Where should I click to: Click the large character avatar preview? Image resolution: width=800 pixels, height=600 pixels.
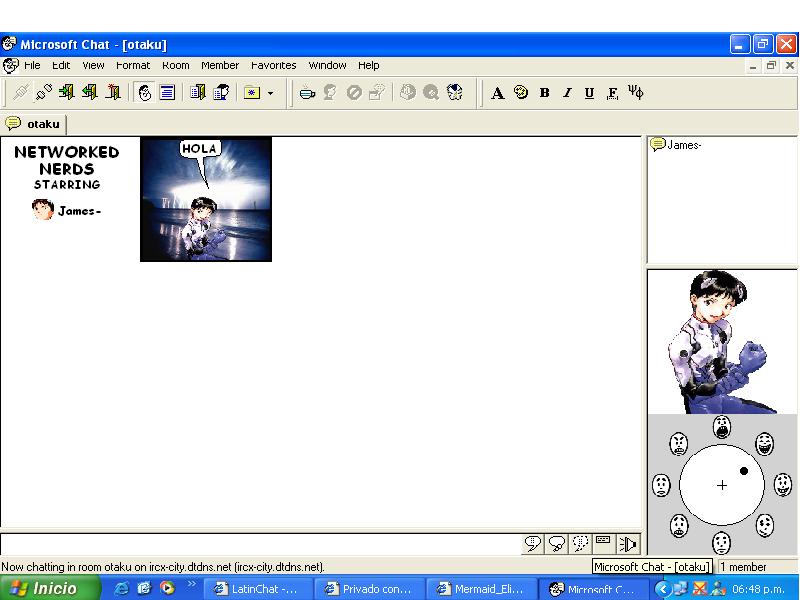click(721, 342)
